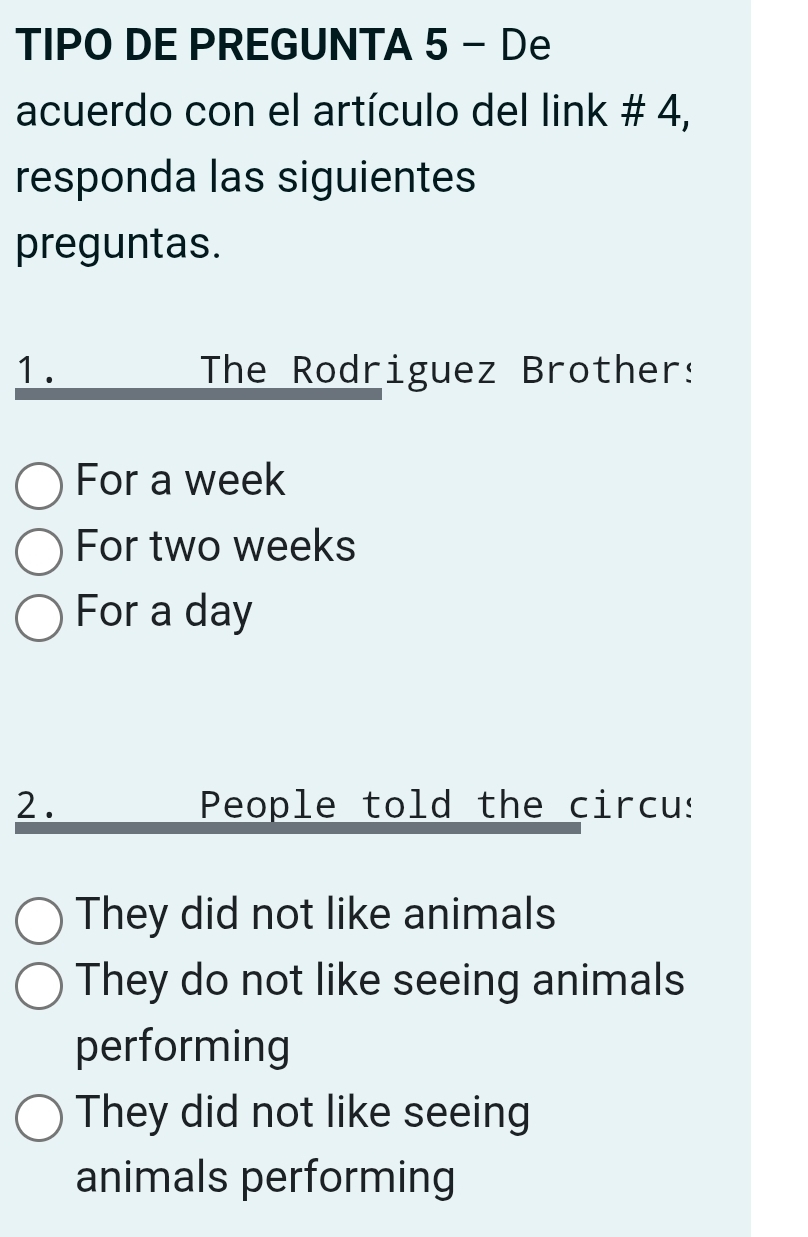The width and height of the screenshot is (808, 1237).
Task: Click "They did not like seeing" label text
Action: tap(303, 1112)
